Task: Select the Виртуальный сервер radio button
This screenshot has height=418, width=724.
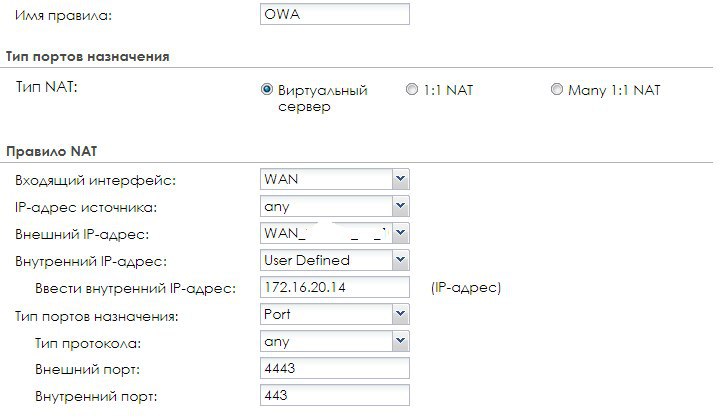Action: pos(267,89)
